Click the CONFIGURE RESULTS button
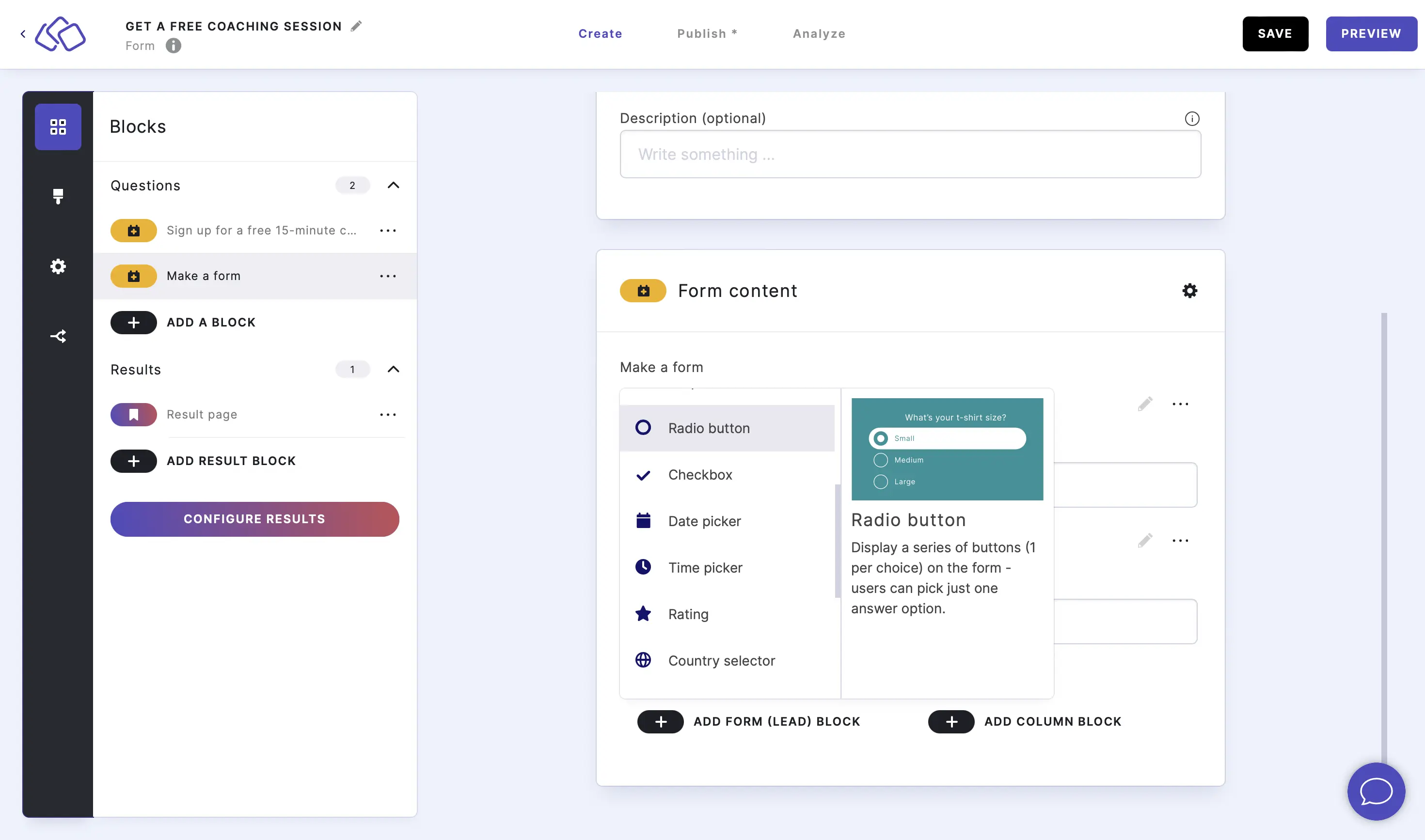 click(x=254, y=519)
